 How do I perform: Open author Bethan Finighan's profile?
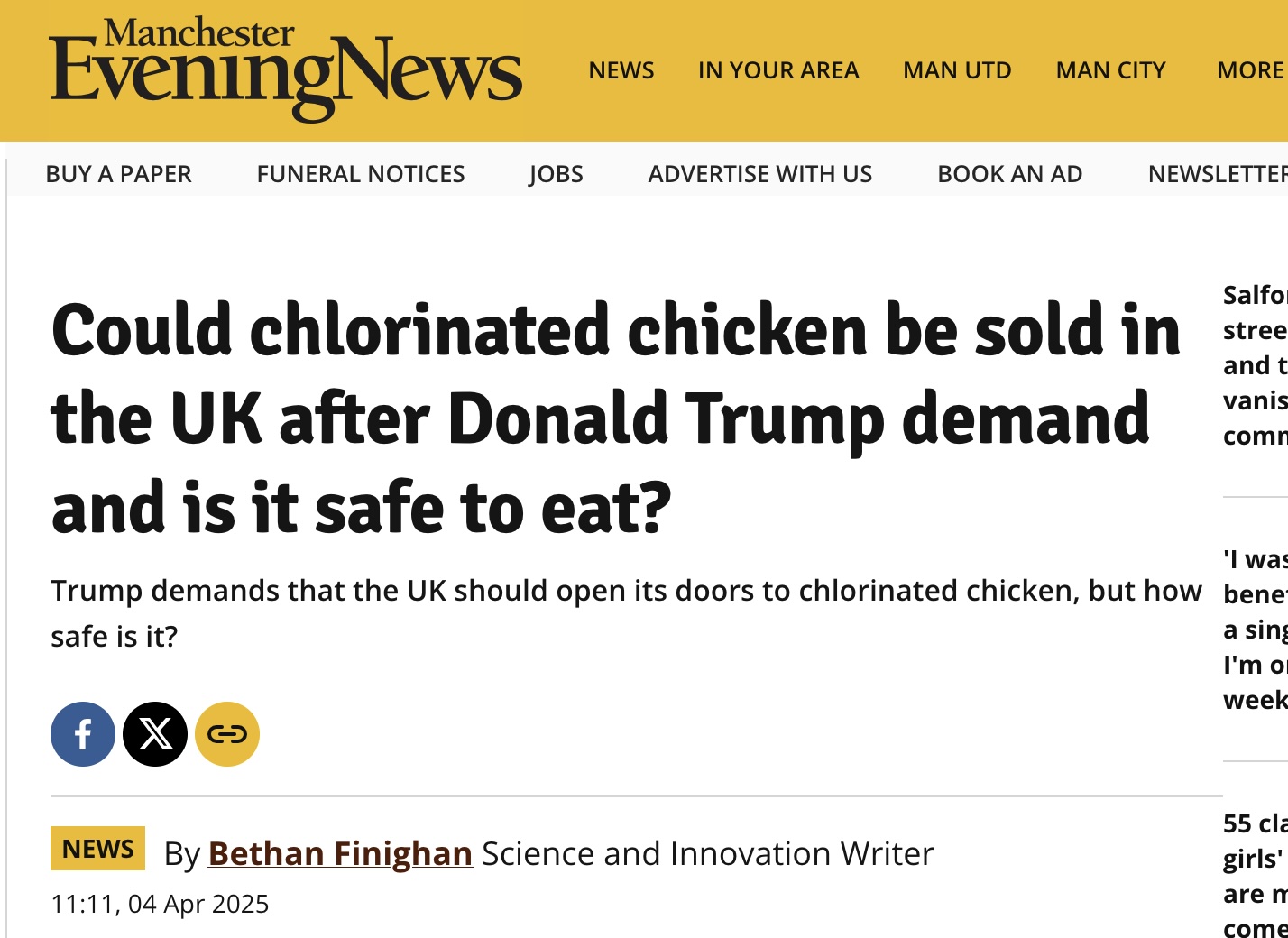click(340, 853)
